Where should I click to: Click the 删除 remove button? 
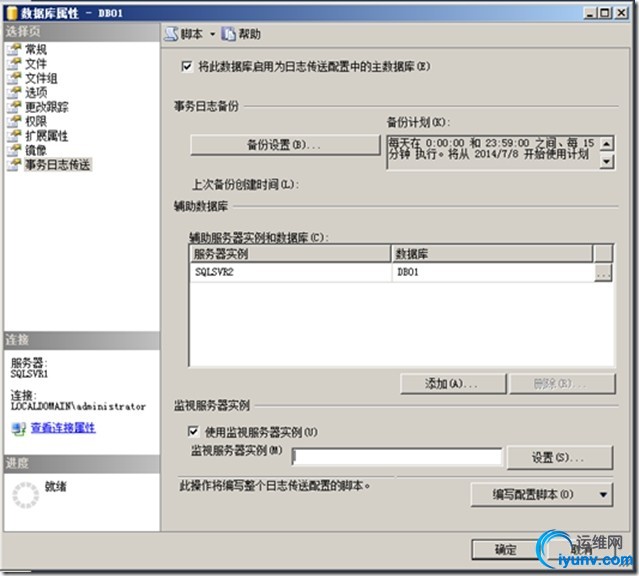(x=562, y=384)
